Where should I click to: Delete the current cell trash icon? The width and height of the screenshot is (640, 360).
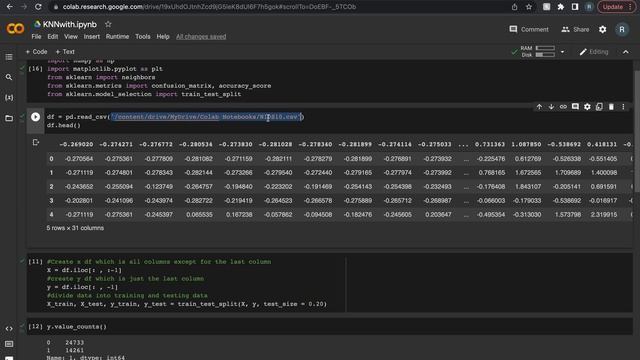611,107
